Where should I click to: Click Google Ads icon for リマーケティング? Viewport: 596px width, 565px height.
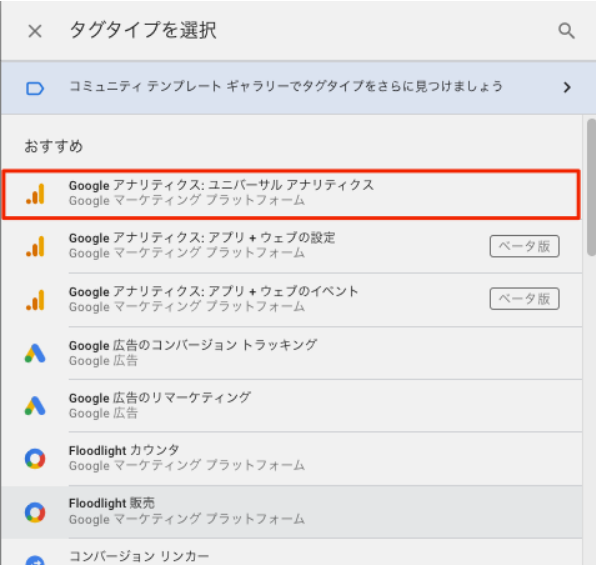(35, 406)
